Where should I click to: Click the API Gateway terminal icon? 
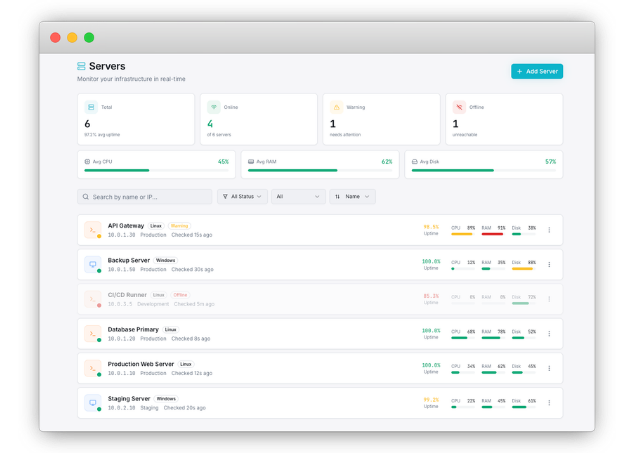(93, 230)
